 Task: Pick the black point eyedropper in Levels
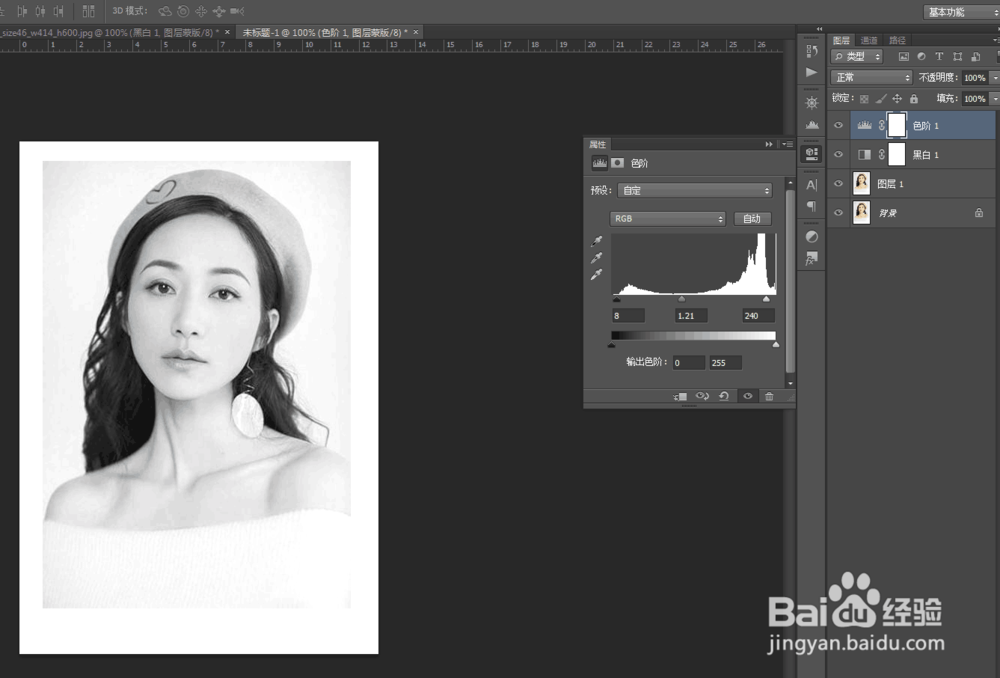[x=596, y=241]
